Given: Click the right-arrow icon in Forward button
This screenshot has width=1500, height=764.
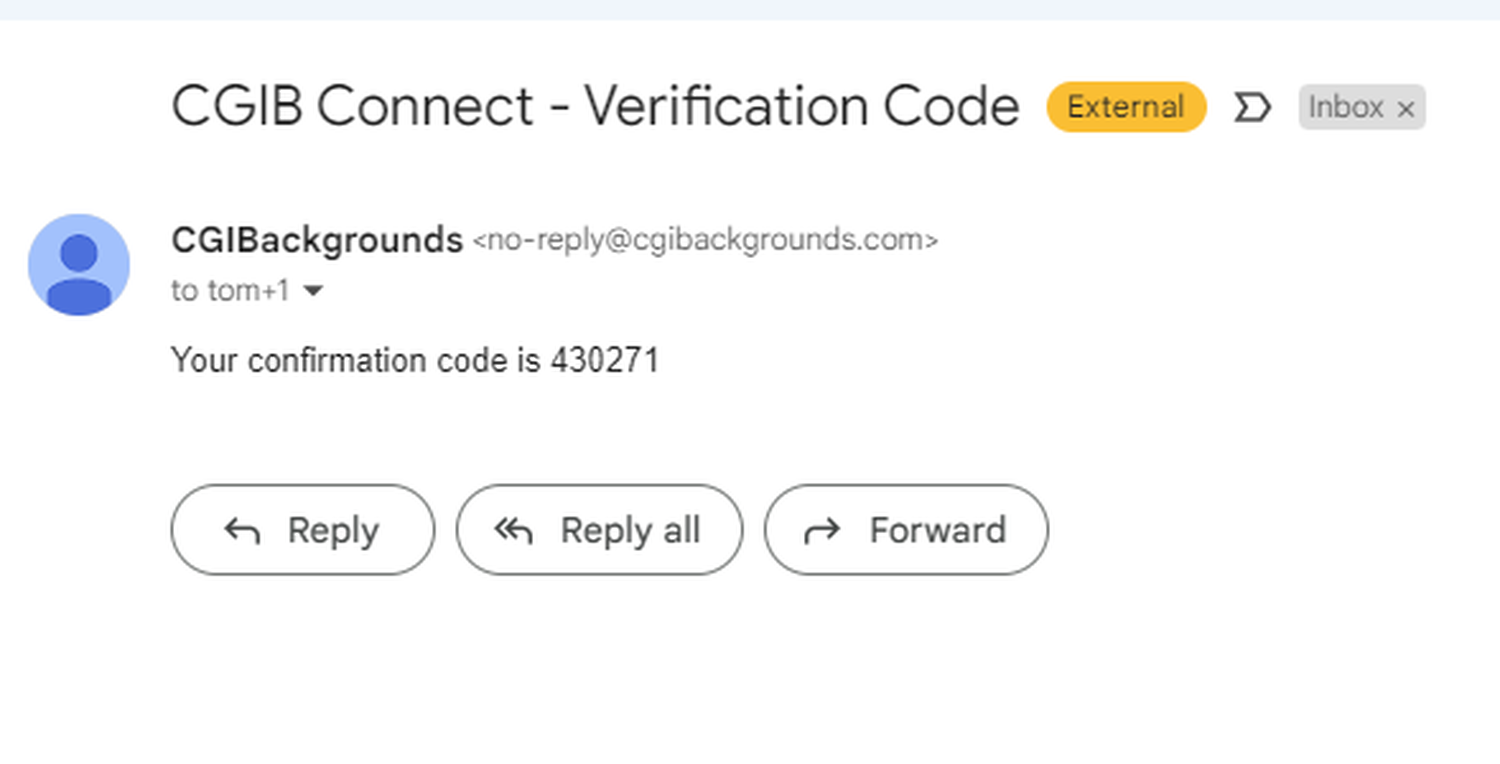Looking at the screenshot, I should click(822, 531).
